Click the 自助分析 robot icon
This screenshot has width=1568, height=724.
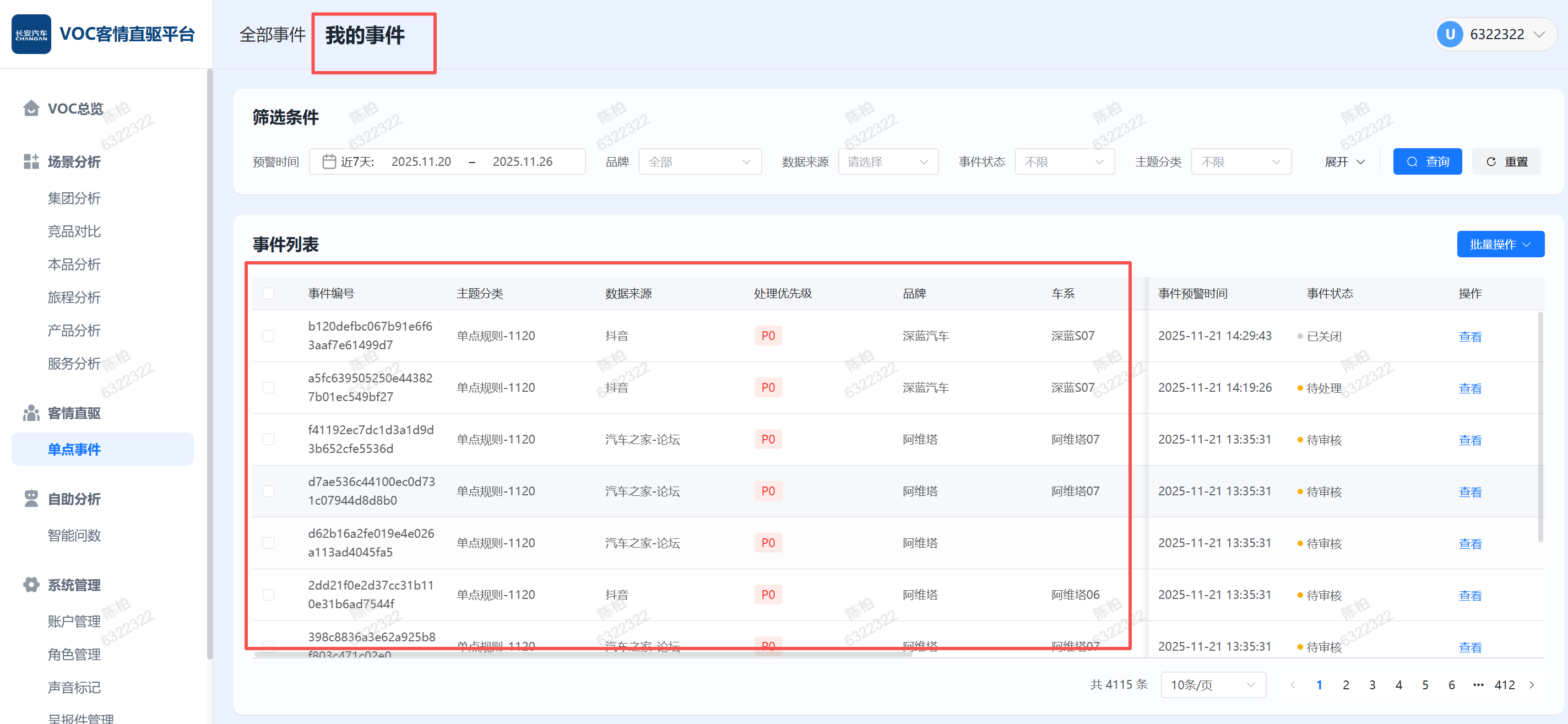[x=31, y=499]
